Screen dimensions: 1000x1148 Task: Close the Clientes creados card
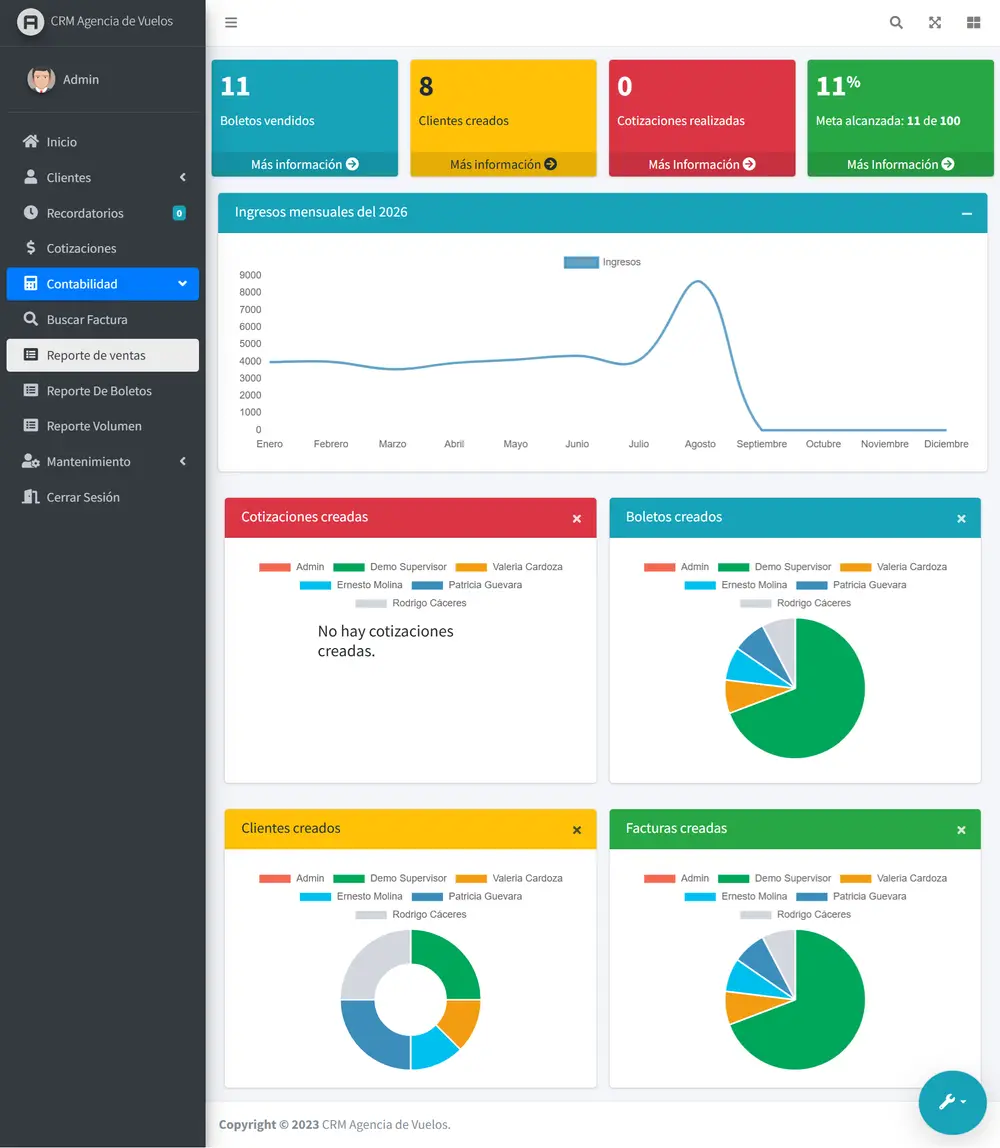point(577,830)
